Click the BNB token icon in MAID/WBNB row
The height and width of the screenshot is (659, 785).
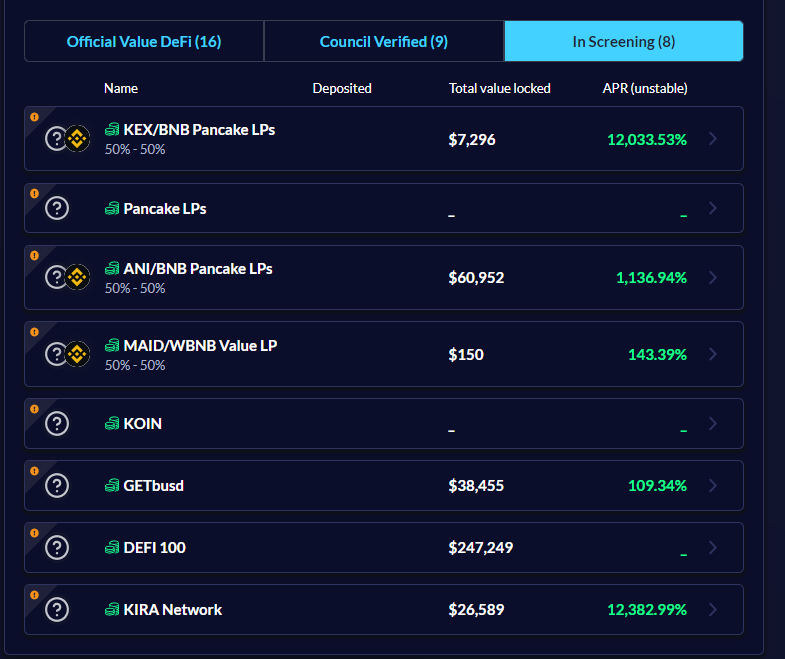[x=78, y=354]
